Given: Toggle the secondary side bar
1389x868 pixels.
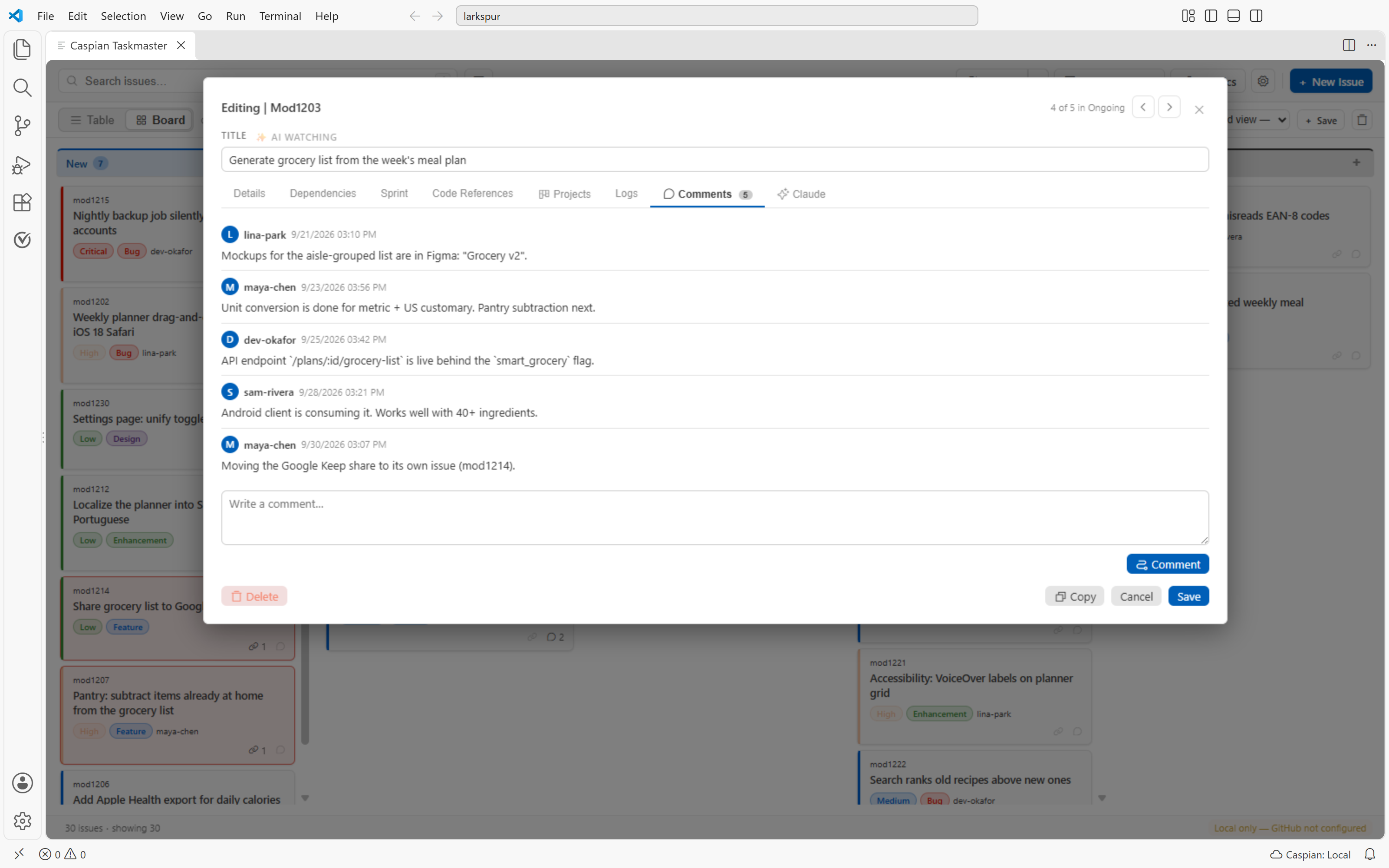Looking at the screenshot, I should [x=1256, y=16].
